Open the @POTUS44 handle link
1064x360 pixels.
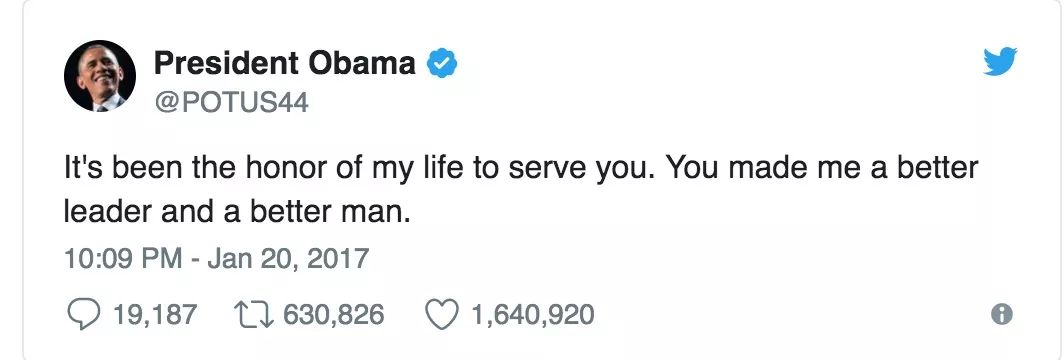pyautogui.click(x=231, y=103)
